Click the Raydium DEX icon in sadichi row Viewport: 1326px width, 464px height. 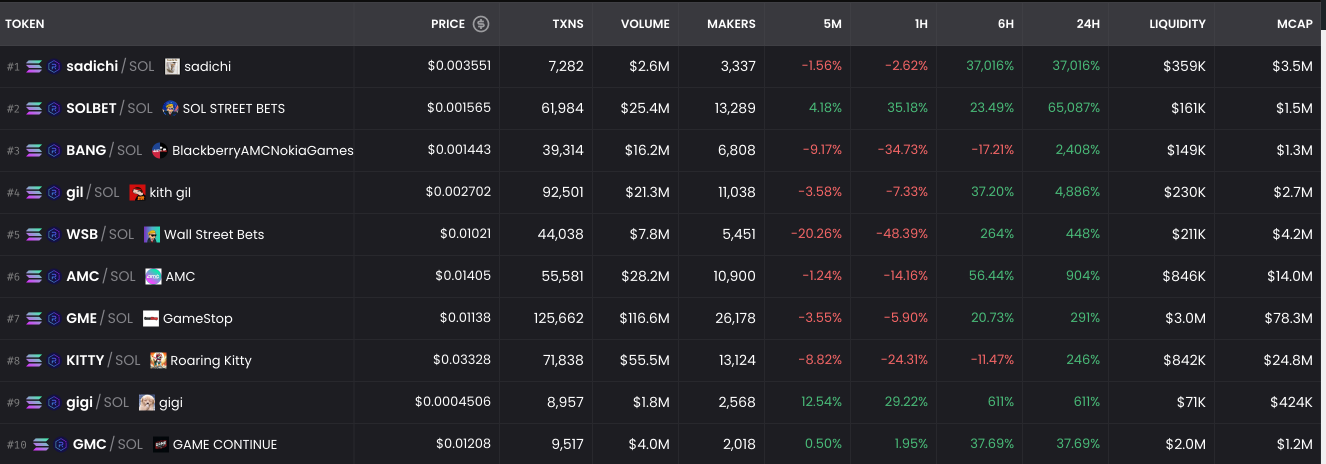click(x=54, y=66)
